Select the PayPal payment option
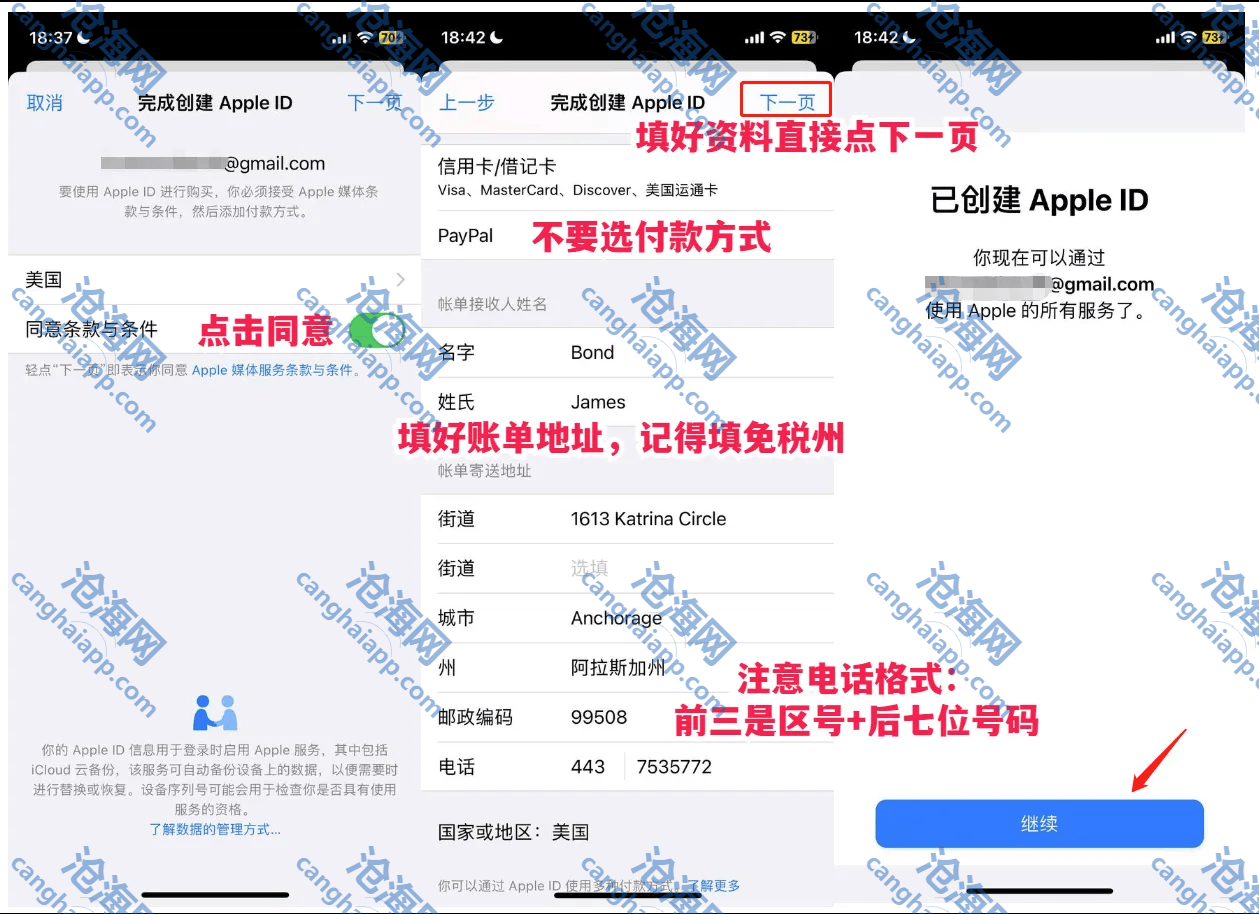The width and height of the screenshot is (1259, 914). click(x=466, y=236)
